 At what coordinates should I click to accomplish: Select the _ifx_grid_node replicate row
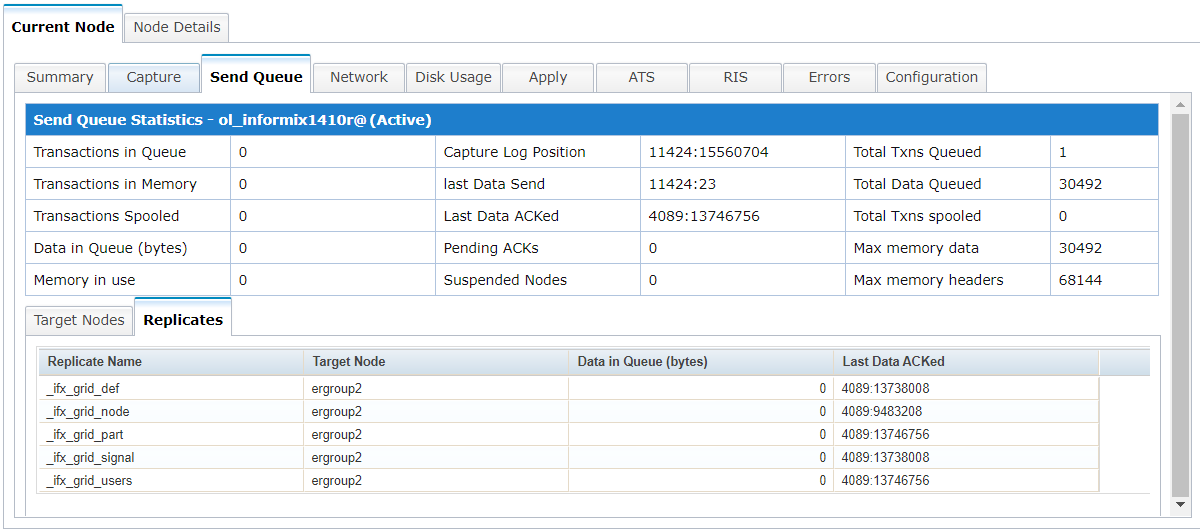tap(568, 411)
